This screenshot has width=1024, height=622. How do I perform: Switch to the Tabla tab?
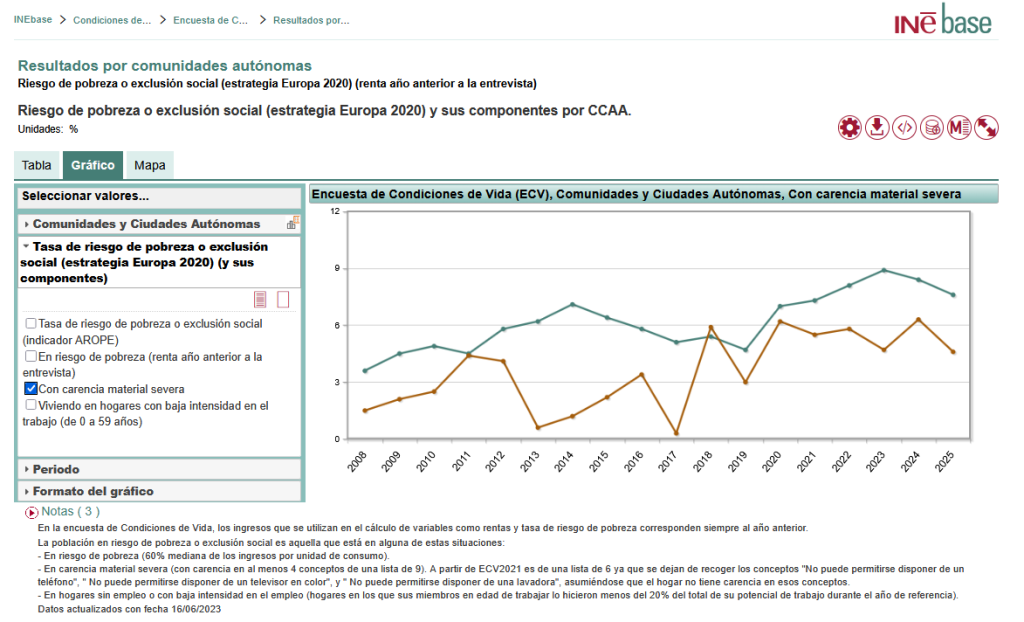pos(37,166)
